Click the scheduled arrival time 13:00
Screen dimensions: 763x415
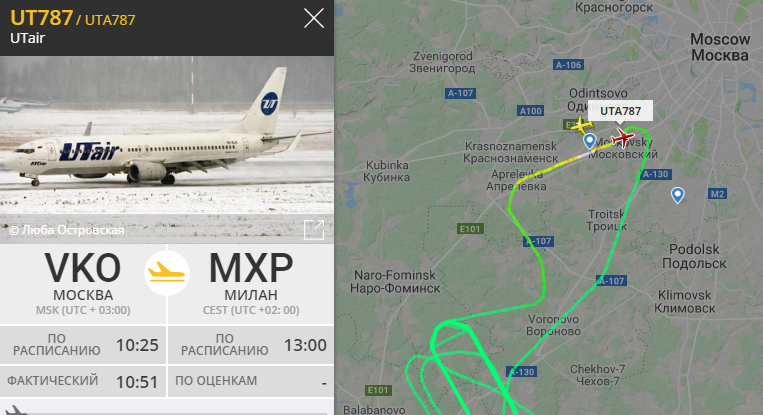pyautogui.click(x=305, y=345)
